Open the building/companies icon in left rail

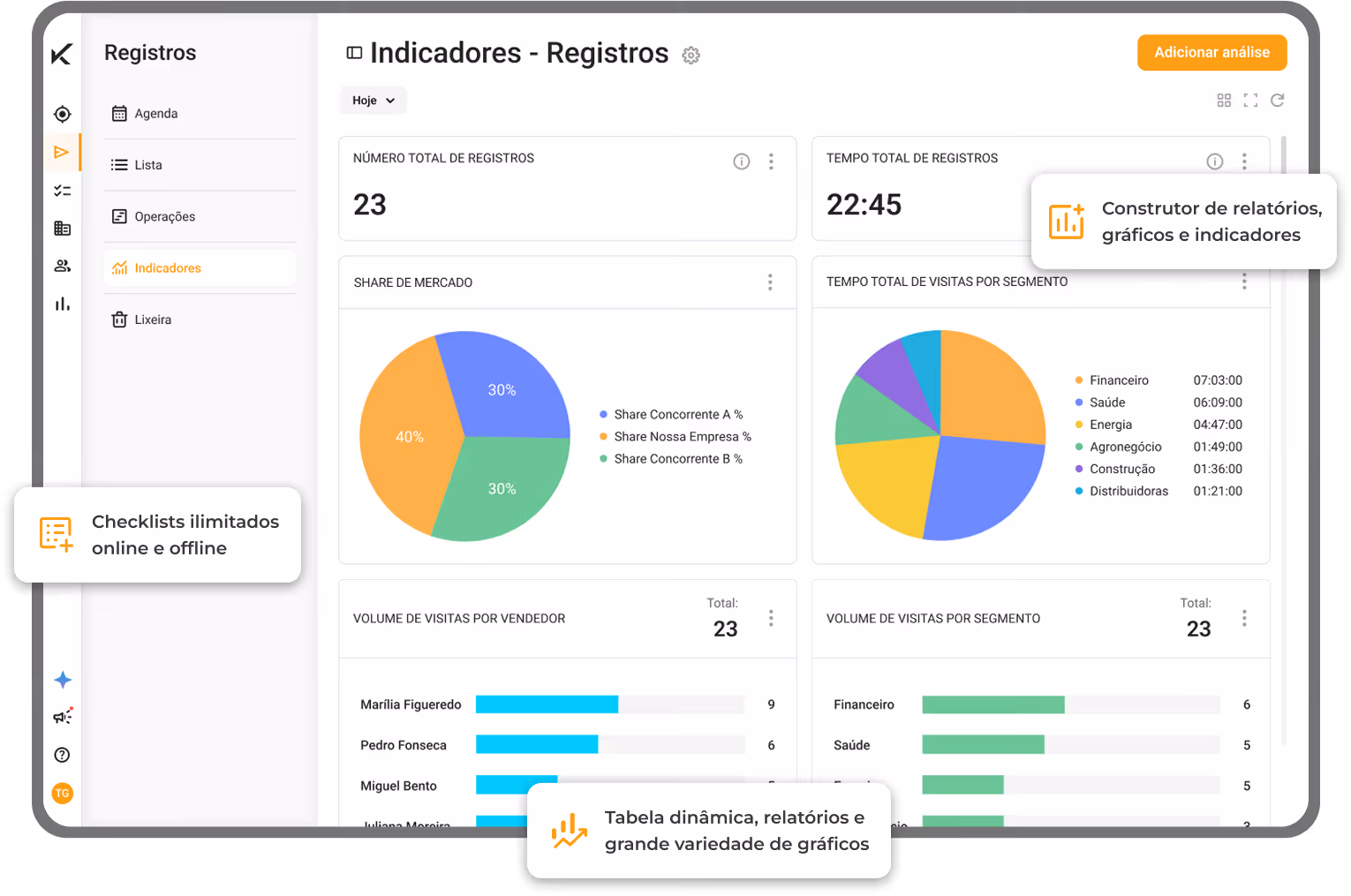click(x=62, y=229)
